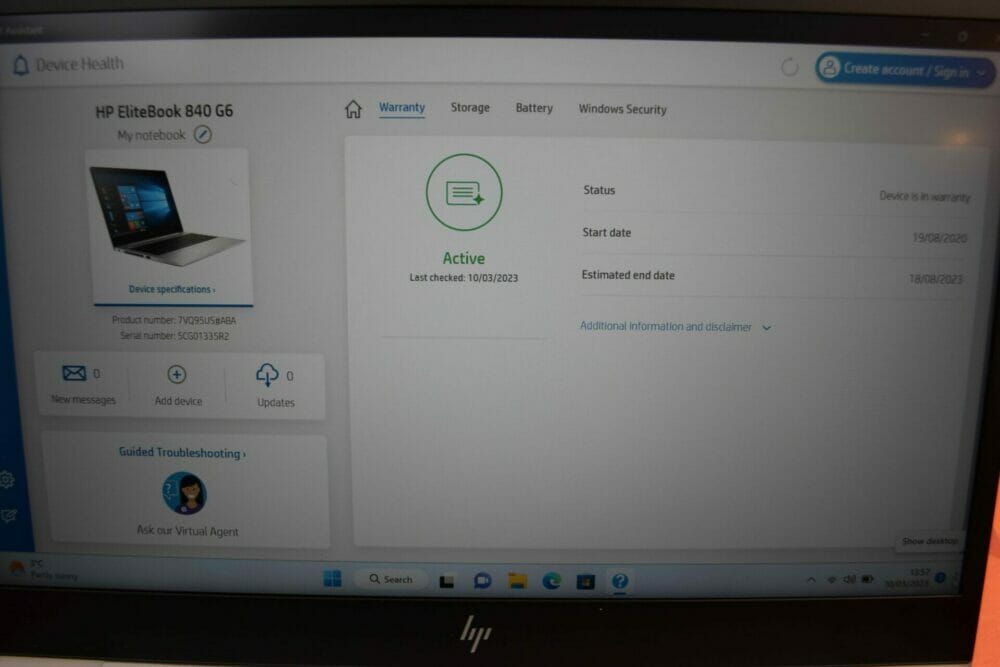
Task: Click the EliteBook laptop product image
Action: 168,215
